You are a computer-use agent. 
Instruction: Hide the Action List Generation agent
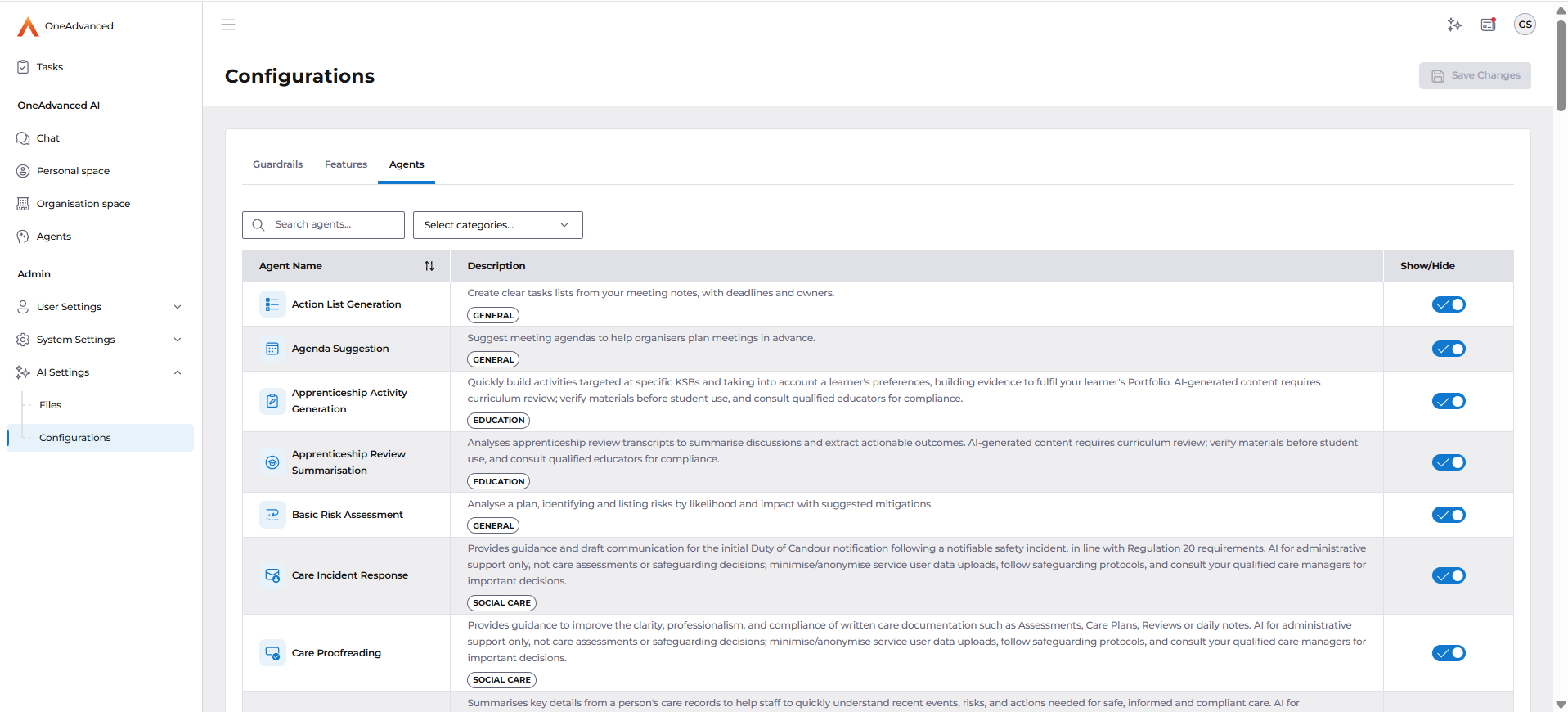click(x=1449, y=304)
